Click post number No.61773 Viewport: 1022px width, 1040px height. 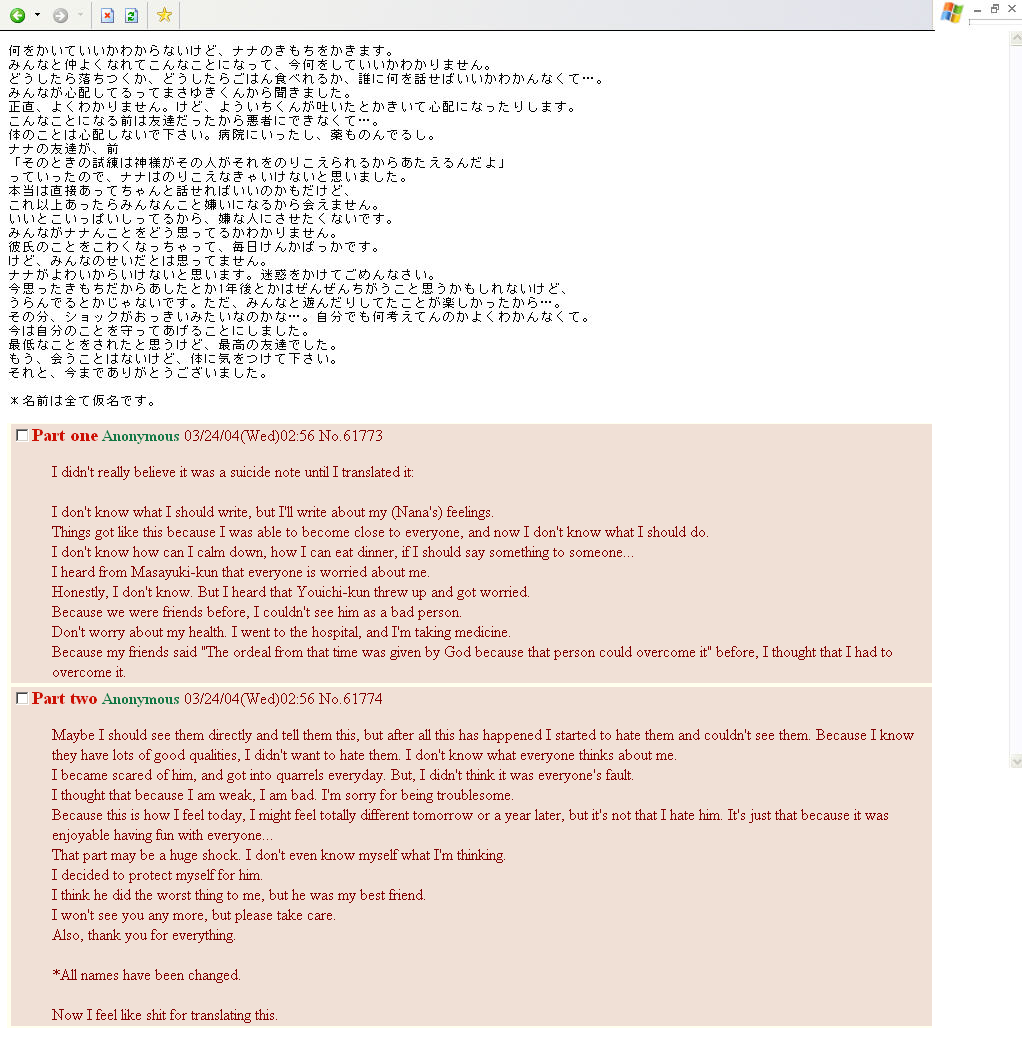point(350,436)
